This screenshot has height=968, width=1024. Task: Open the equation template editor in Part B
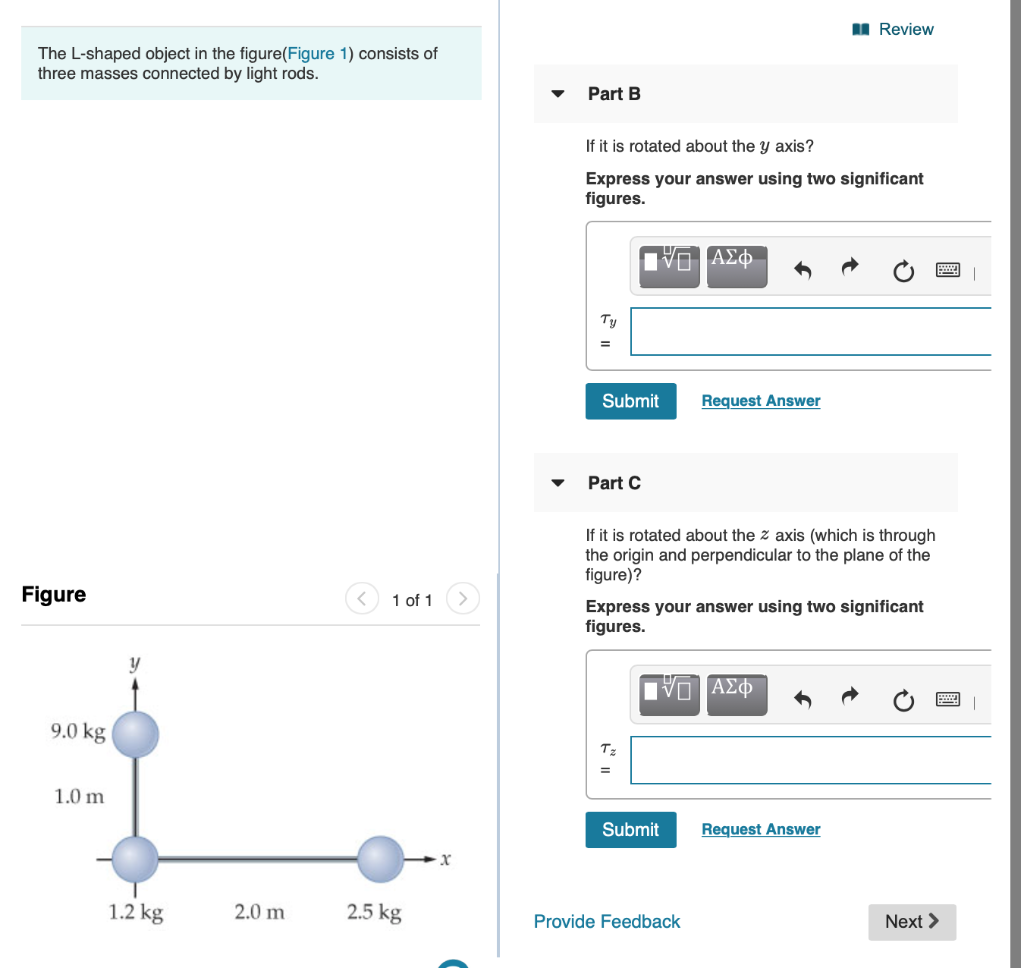[668, 266]
